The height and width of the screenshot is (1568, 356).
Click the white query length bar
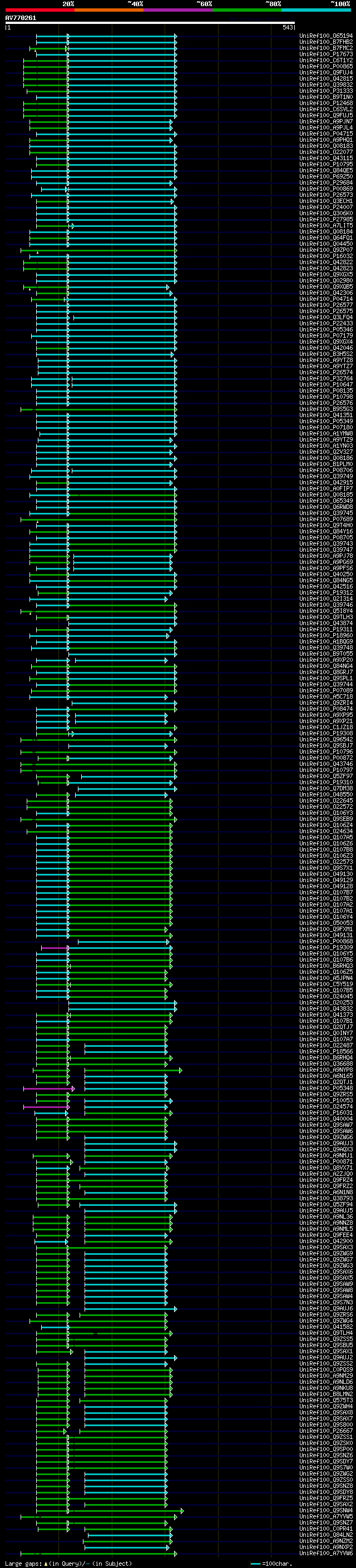pyautogui.click(x=150, y=23)
